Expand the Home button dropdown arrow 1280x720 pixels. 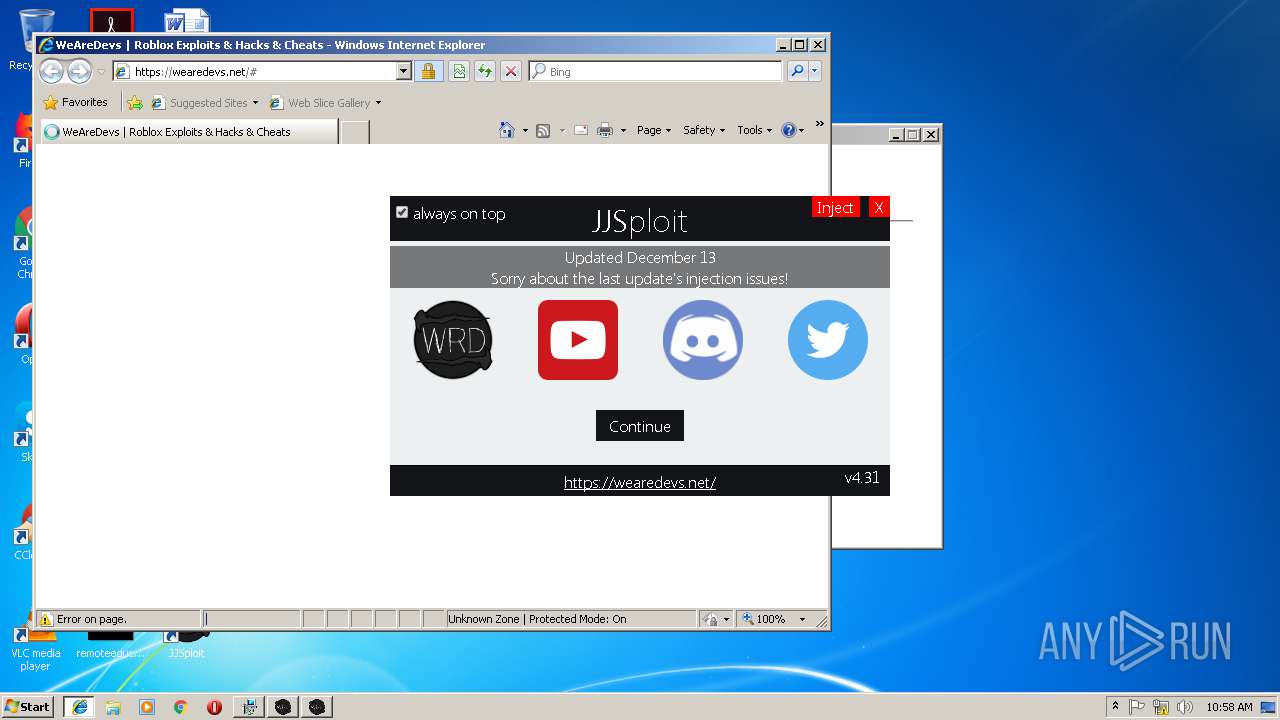[525, 131]
